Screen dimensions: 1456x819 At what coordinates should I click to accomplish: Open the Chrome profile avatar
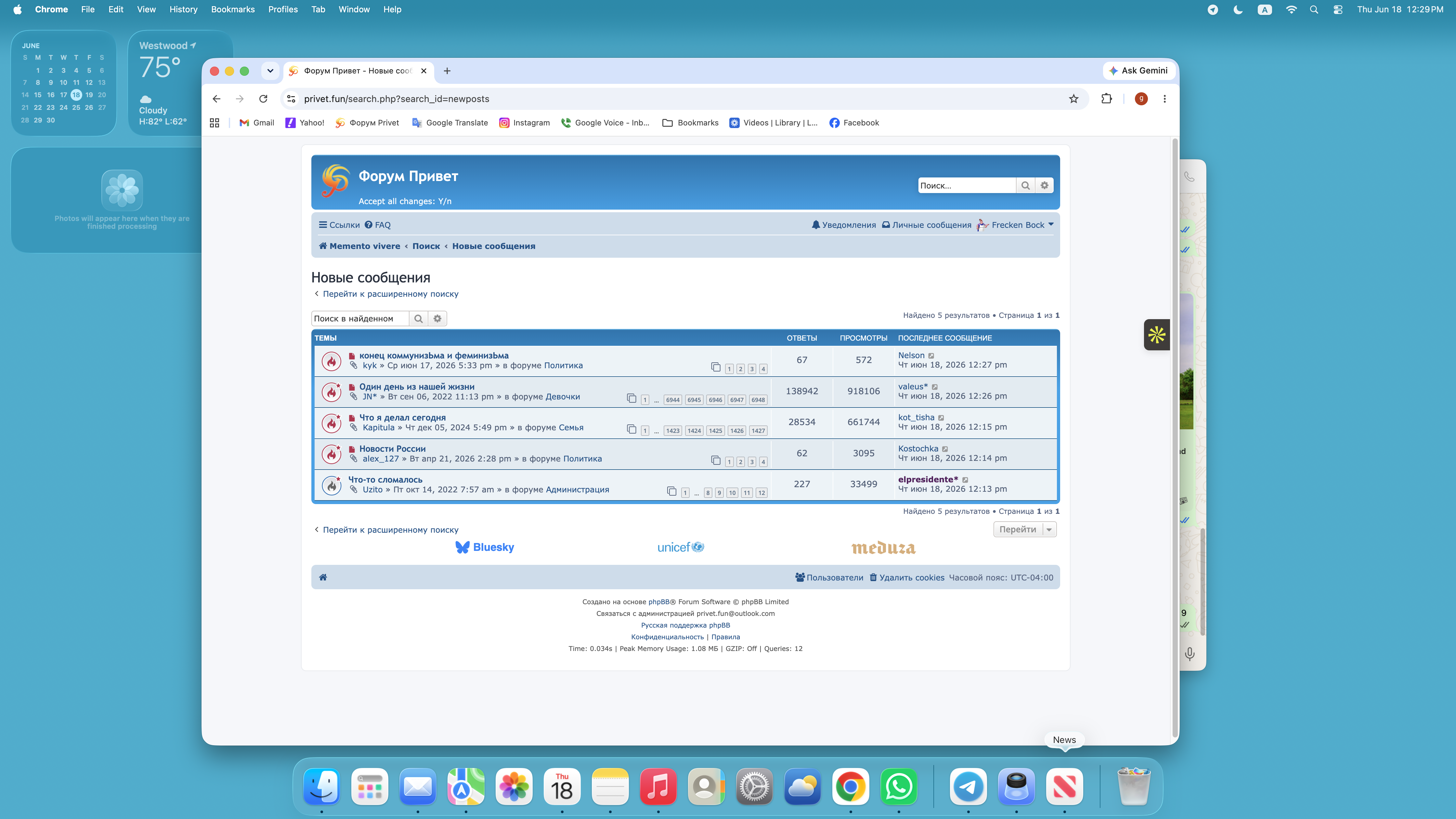[x=1141, y=99]
